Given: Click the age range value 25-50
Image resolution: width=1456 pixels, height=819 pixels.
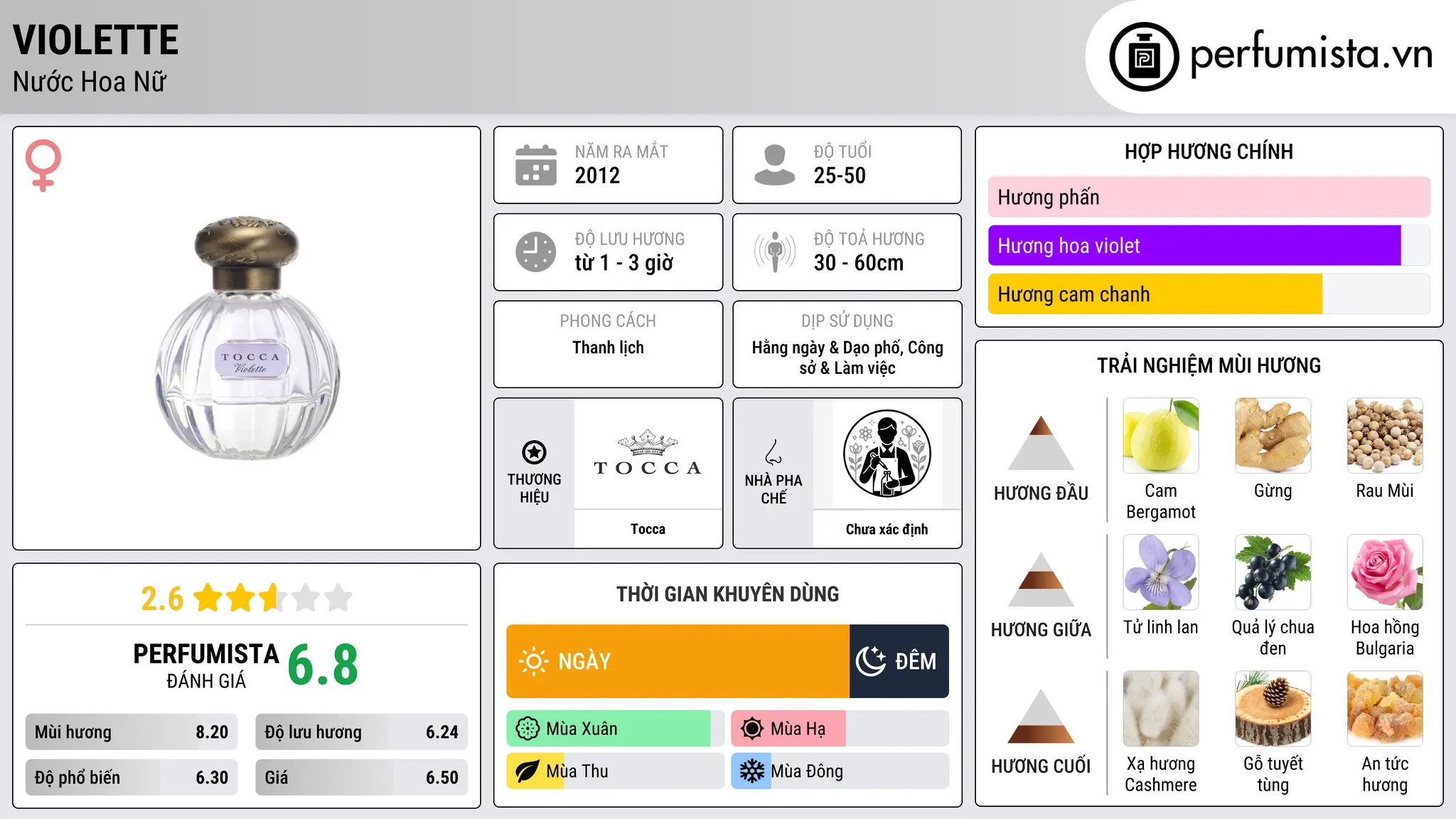Looking at the screenshot, I should coord(840,176).
